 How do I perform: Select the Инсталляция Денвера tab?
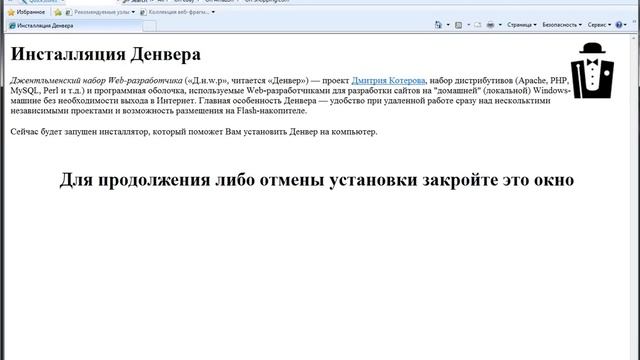click(75, 26)
